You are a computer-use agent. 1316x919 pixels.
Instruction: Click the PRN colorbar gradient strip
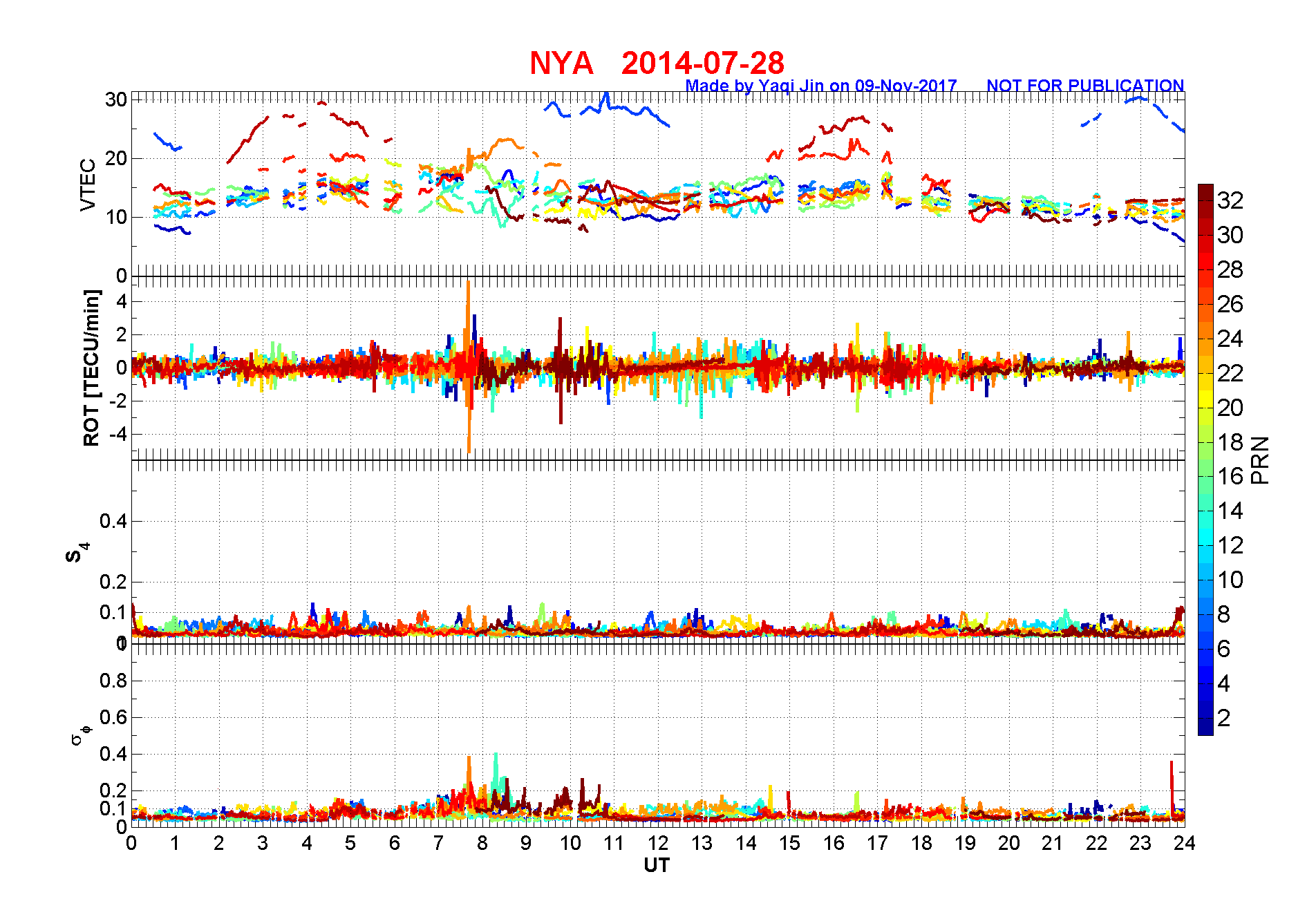(x=1205, y=459)
